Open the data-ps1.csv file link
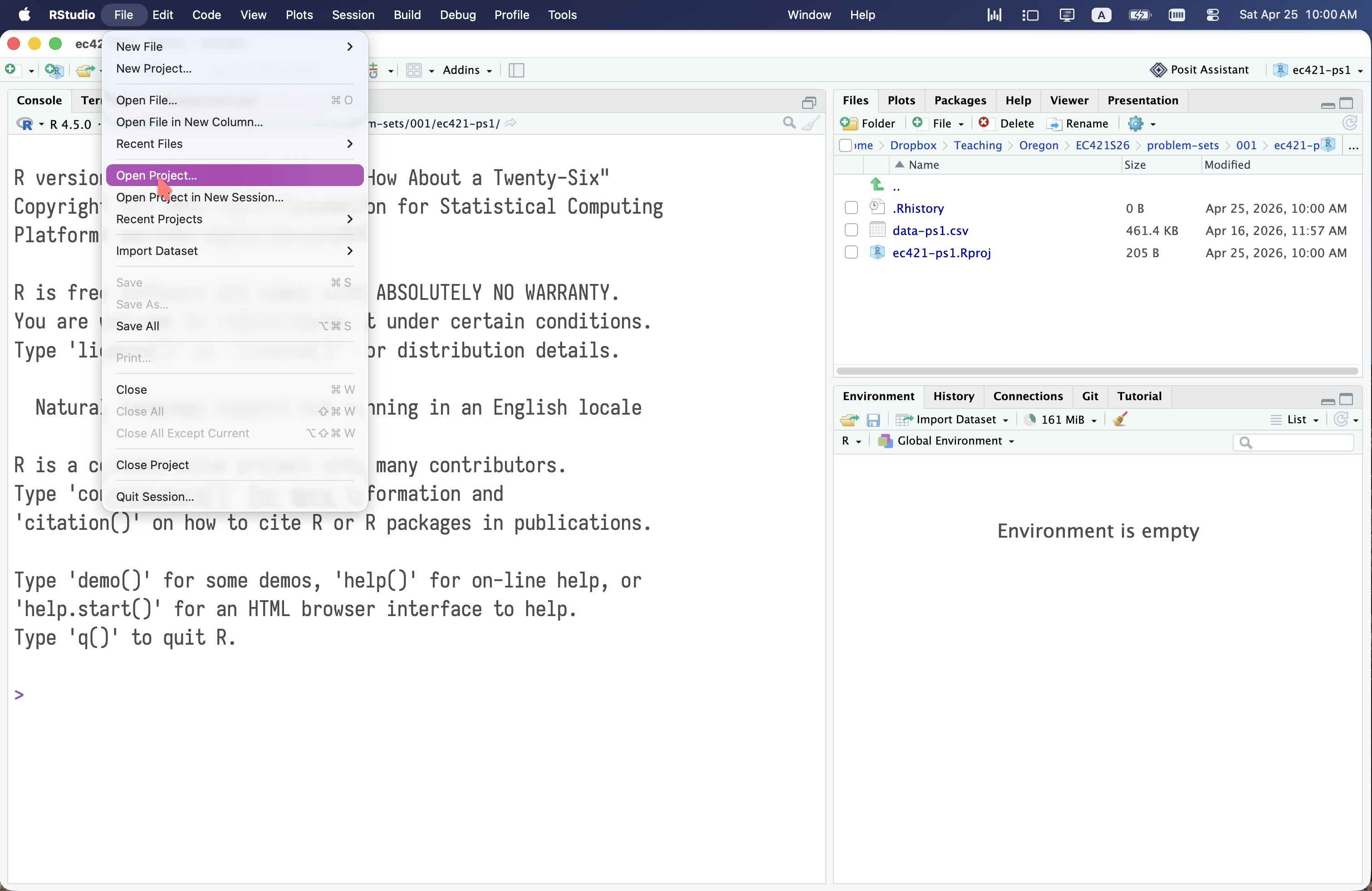1372x891 pixels. tap(930, 230)
